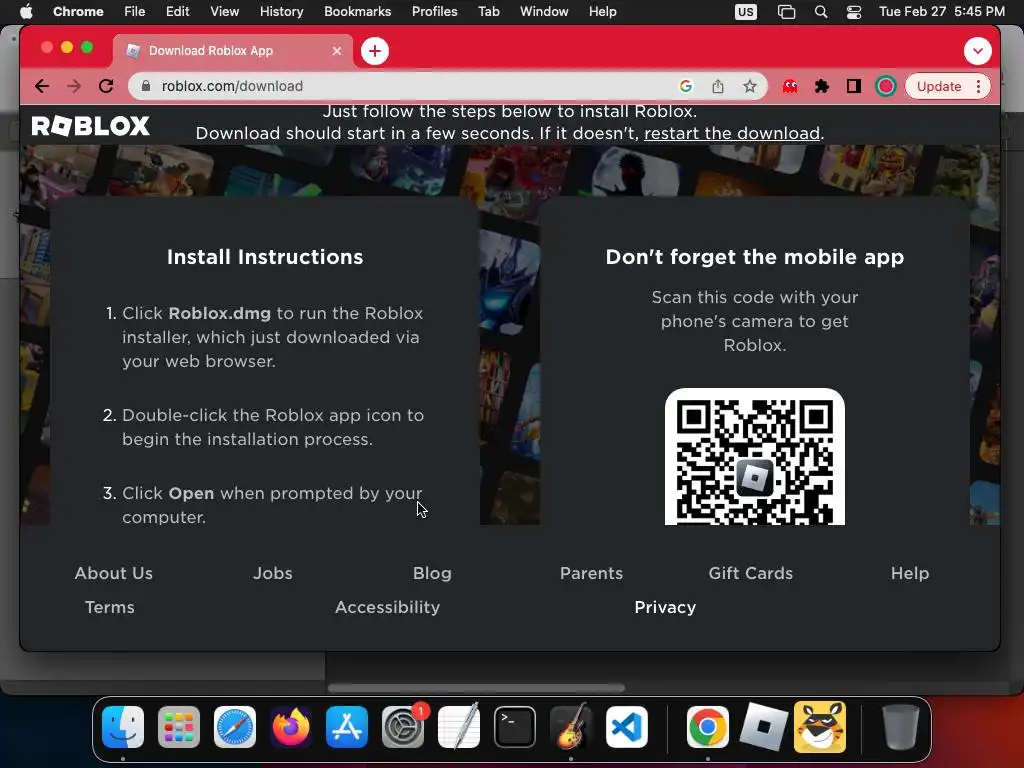Open the Help menu in the menu bar
Viewport: 1024px width, 768px height.
point(602,12)
